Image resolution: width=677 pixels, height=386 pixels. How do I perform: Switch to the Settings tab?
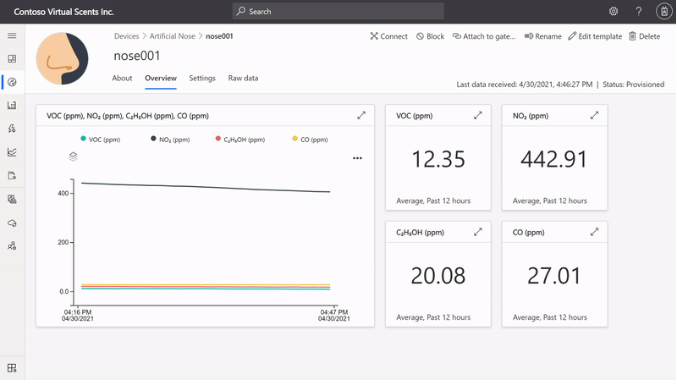coord(202,78)
